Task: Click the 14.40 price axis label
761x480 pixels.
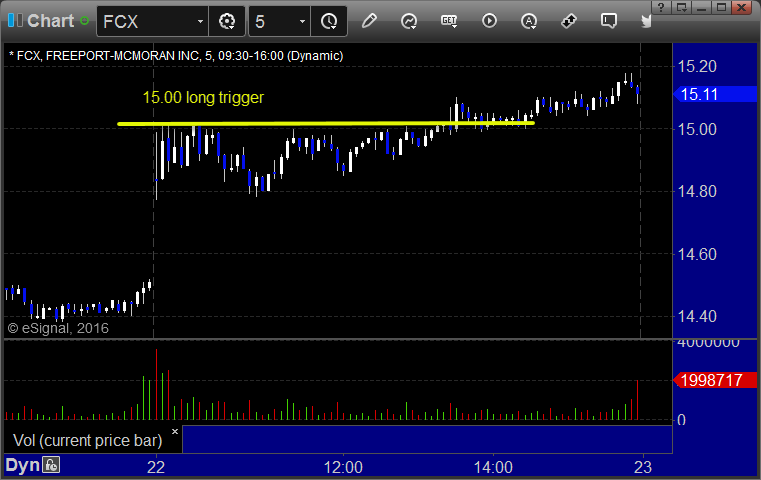Action: coord(697,317)
